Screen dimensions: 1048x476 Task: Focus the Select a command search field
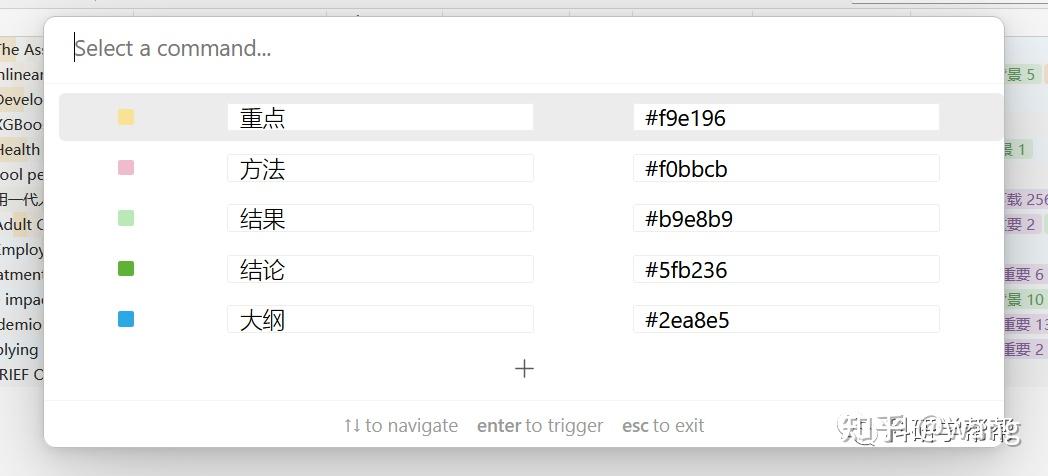(520, 48)
